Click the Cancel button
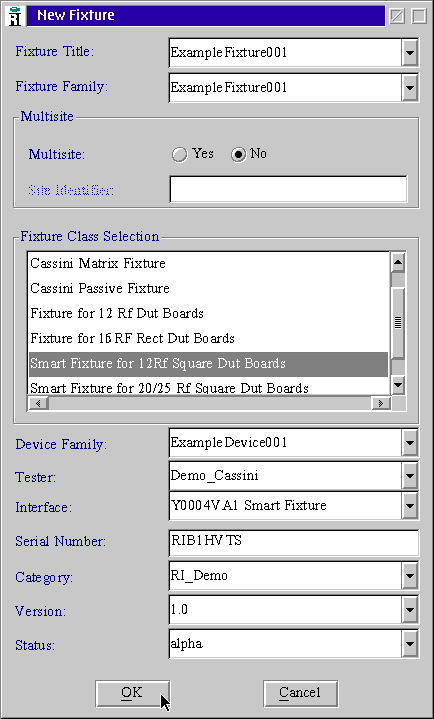Viewport: 434px width, 719px height. (300, 693)
